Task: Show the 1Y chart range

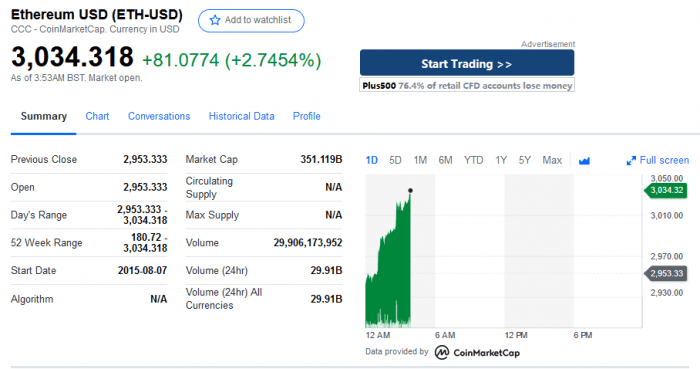Action: click(501, 160)
